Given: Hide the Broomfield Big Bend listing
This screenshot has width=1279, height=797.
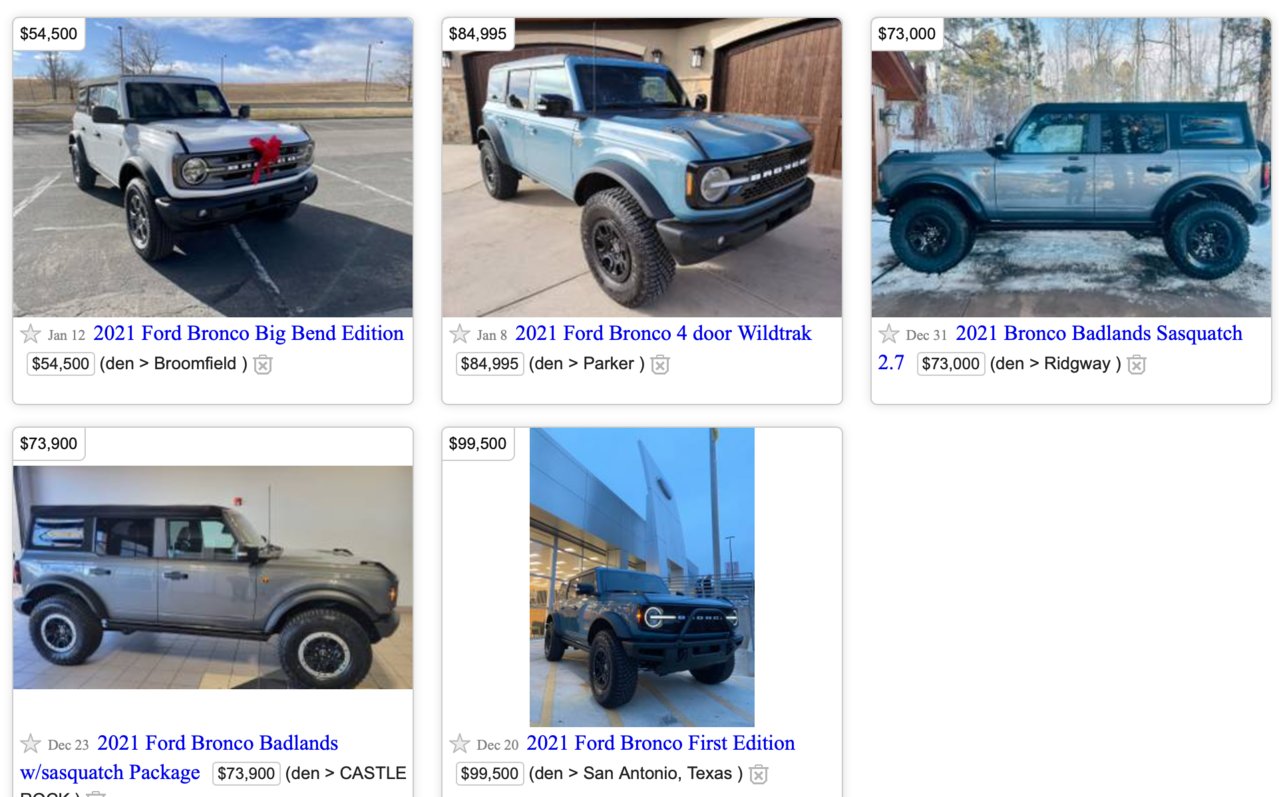Looking at the screenshot, I should [x=263, y=364].
